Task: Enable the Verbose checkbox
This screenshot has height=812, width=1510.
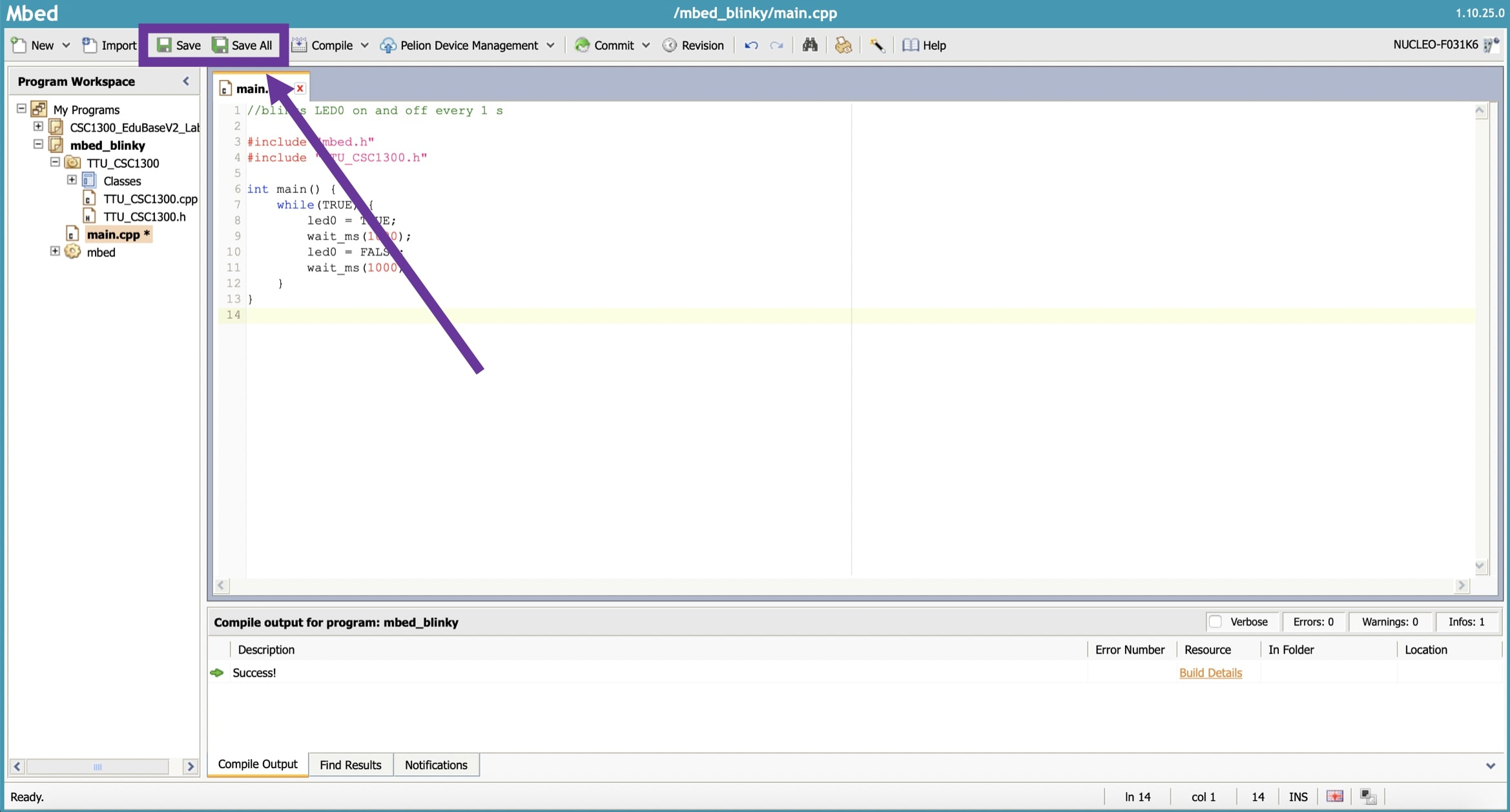Action: click(1215, 622)
